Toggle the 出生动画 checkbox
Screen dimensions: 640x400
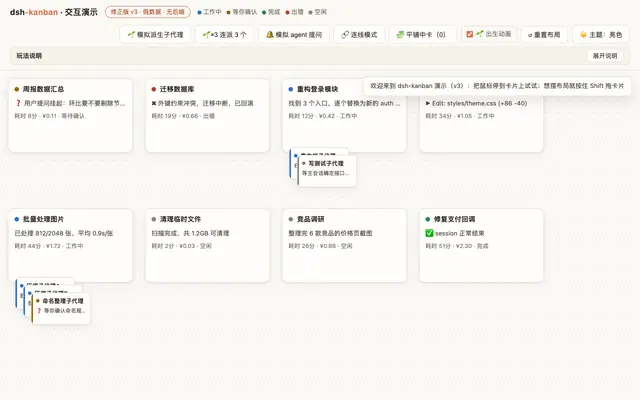[469, 34]
